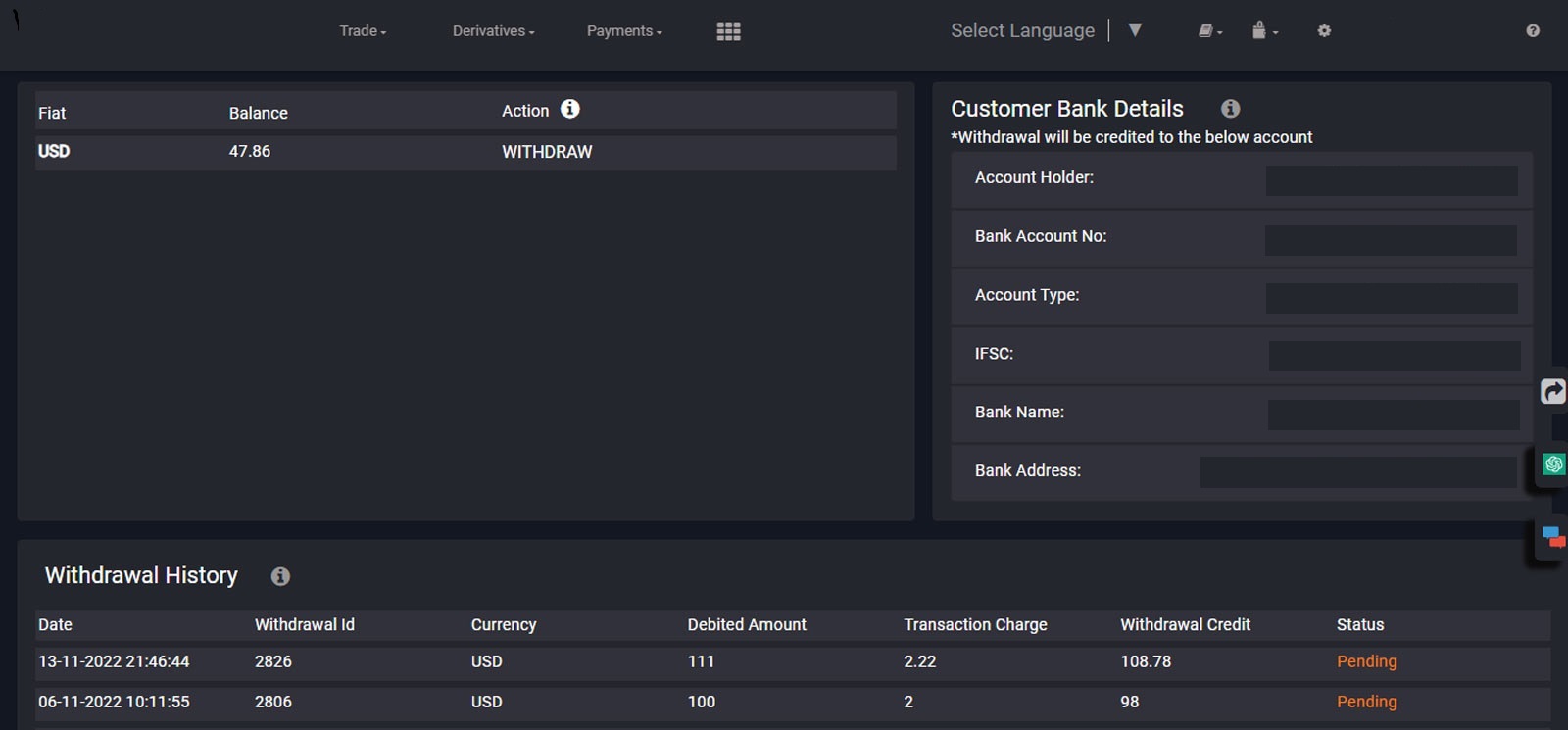Open the Payments dropdown menu
This screenshot has width=1568, height=730.
click(x=624, y=31)
